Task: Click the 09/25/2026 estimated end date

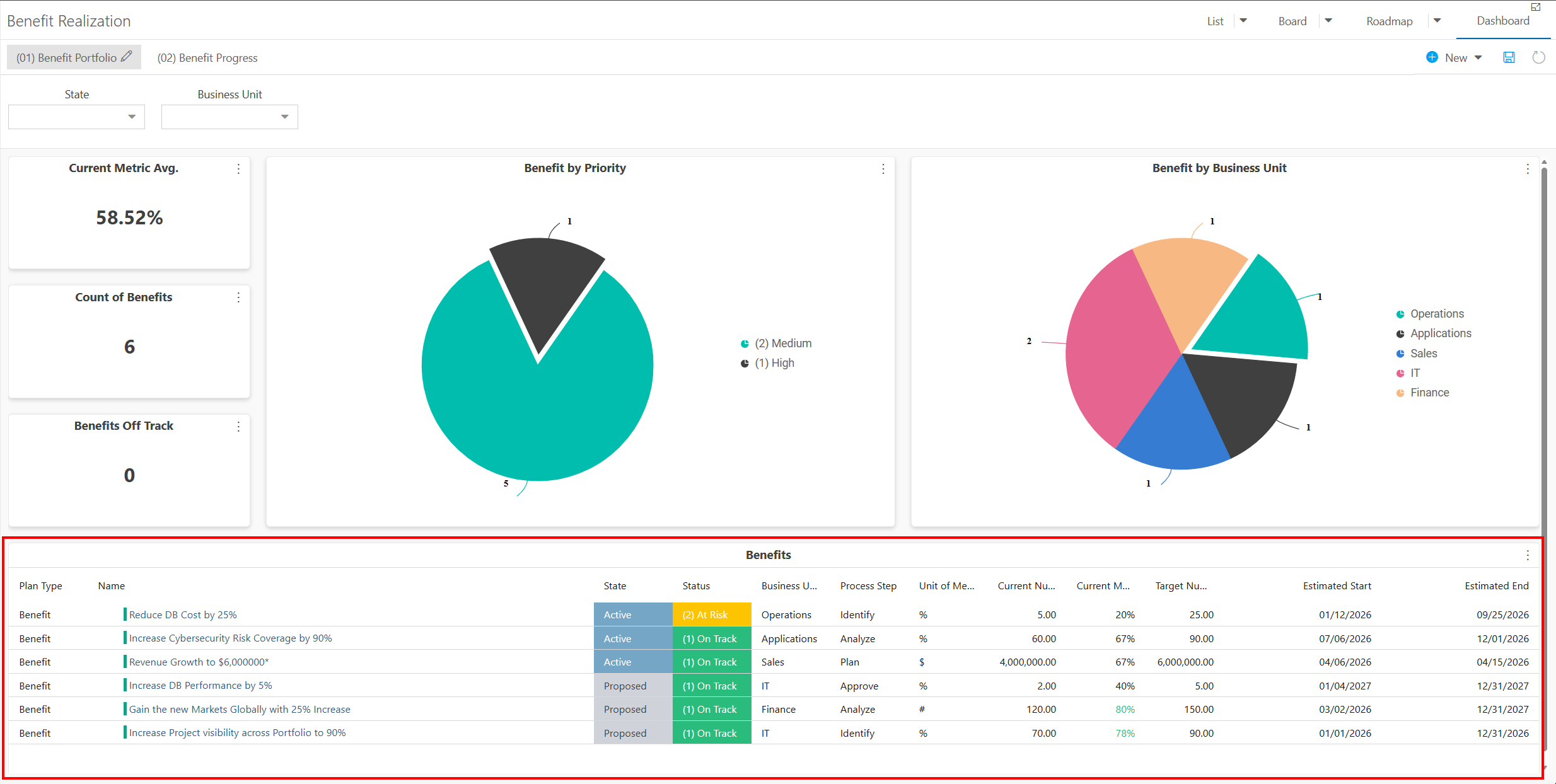Action: coord(1502,615)
